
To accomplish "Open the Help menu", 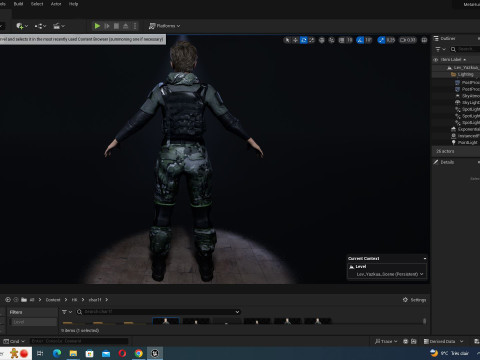I will click(x=73, y=4).
